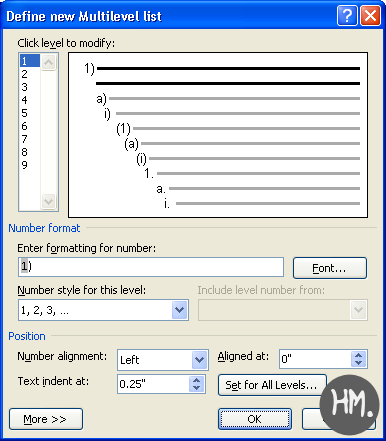
Task: Decrease Text indent at value with down arrow
Action: tap(197, 388)
